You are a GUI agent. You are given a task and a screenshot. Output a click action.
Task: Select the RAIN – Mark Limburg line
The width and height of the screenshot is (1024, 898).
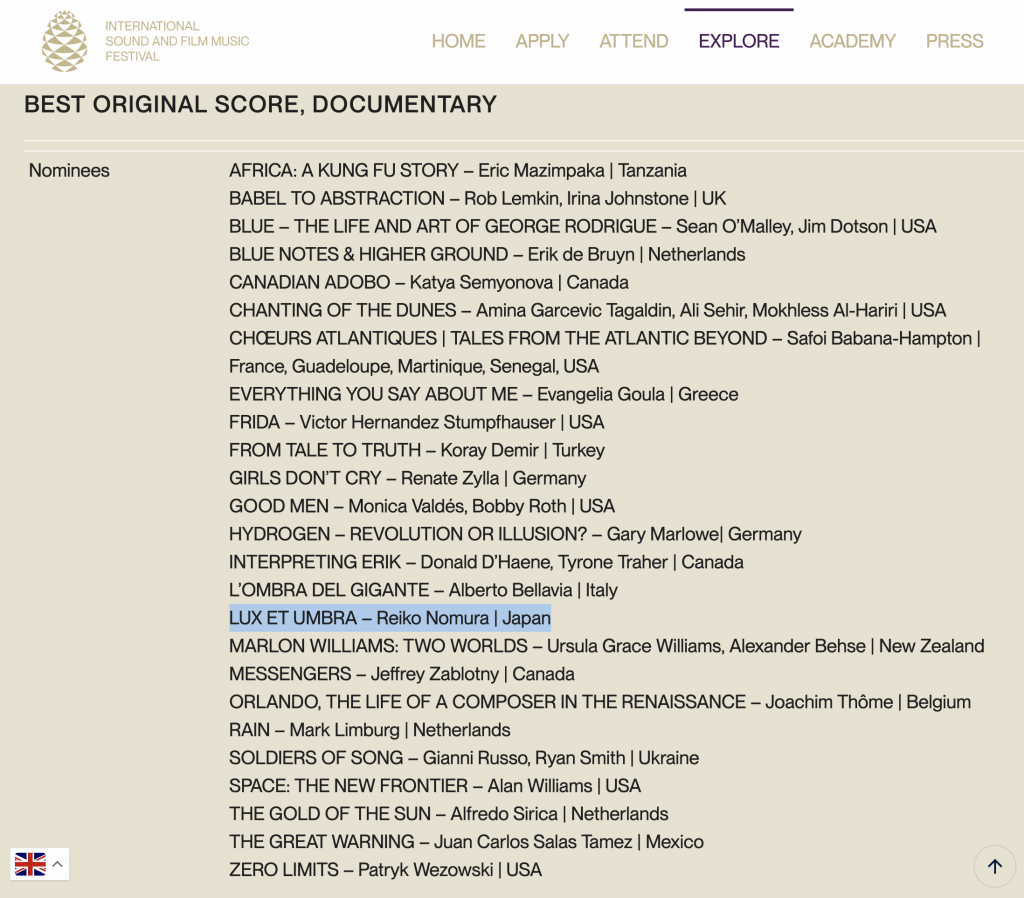point(369,730)
